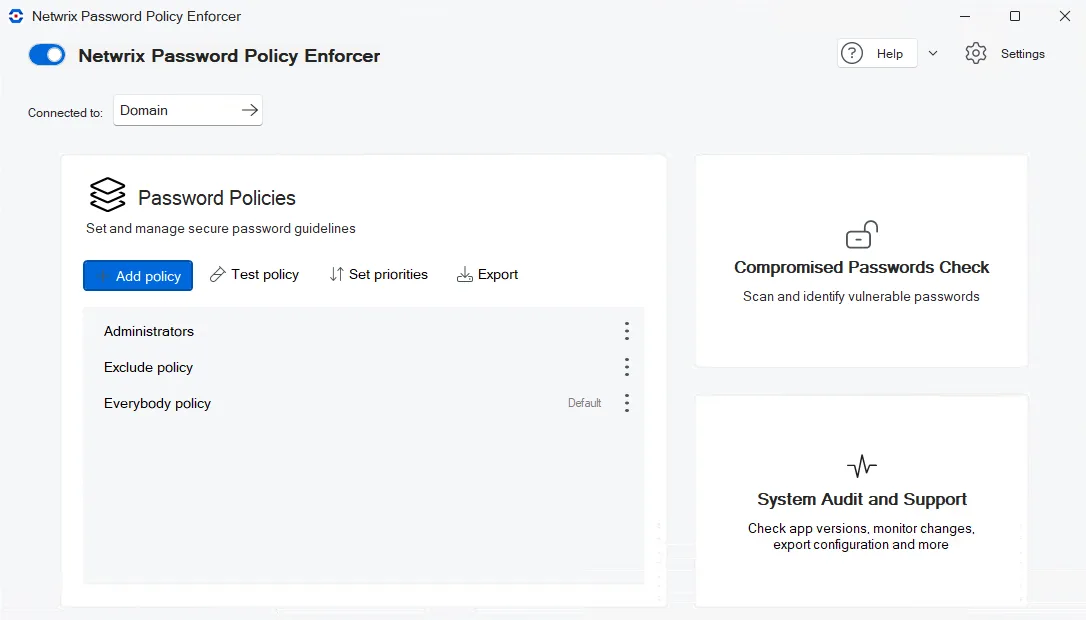This screenshot has height=620, width=1086.
Task: Toggle the Netwrix Password Policy Enforcer switch
Action: point(47,55)
